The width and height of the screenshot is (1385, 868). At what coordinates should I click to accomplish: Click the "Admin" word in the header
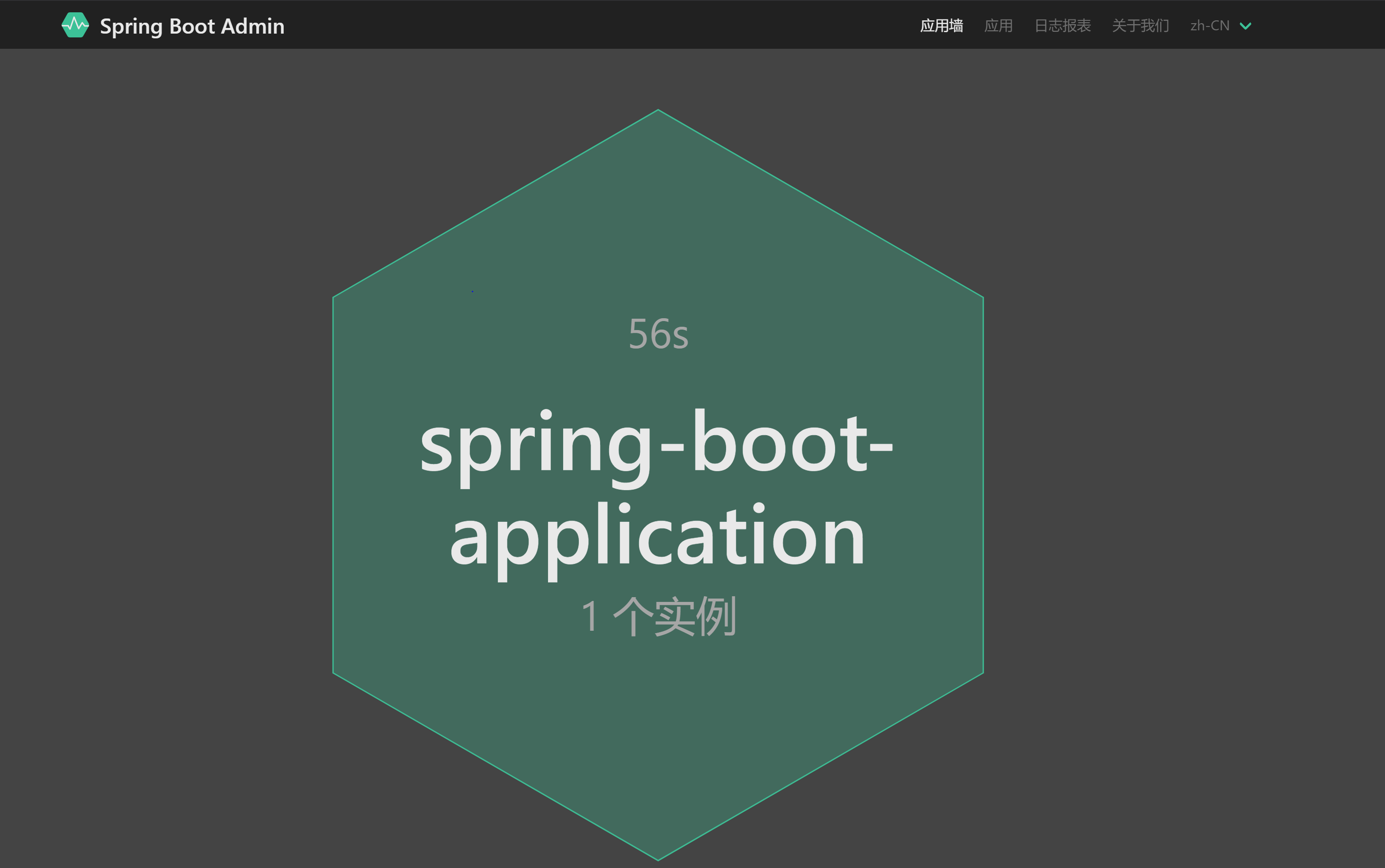click(x=252, y=27)
